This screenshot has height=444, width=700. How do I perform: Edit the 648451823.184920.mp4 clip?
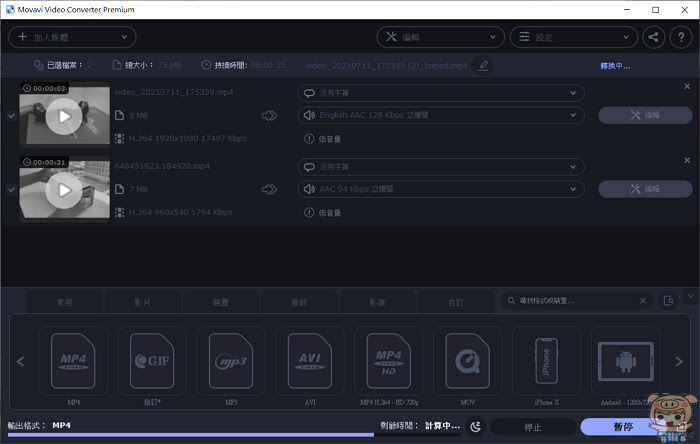tap(645, 189)
